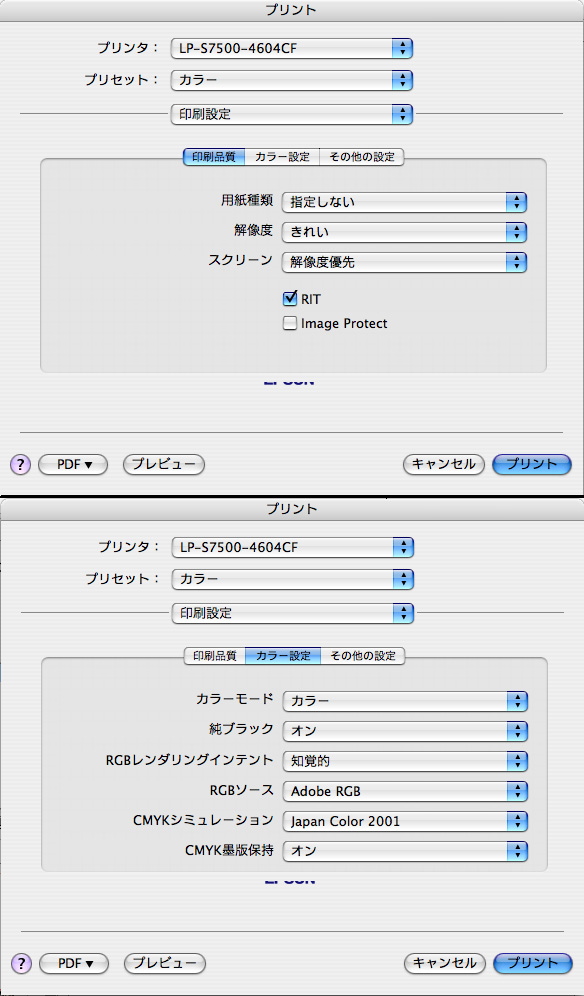Image resolution: width=584 pixels, height=996 pixels.
Task: Open the RGBソース dropdown showing Adobe RGB
Action: [x=405, y=791]
